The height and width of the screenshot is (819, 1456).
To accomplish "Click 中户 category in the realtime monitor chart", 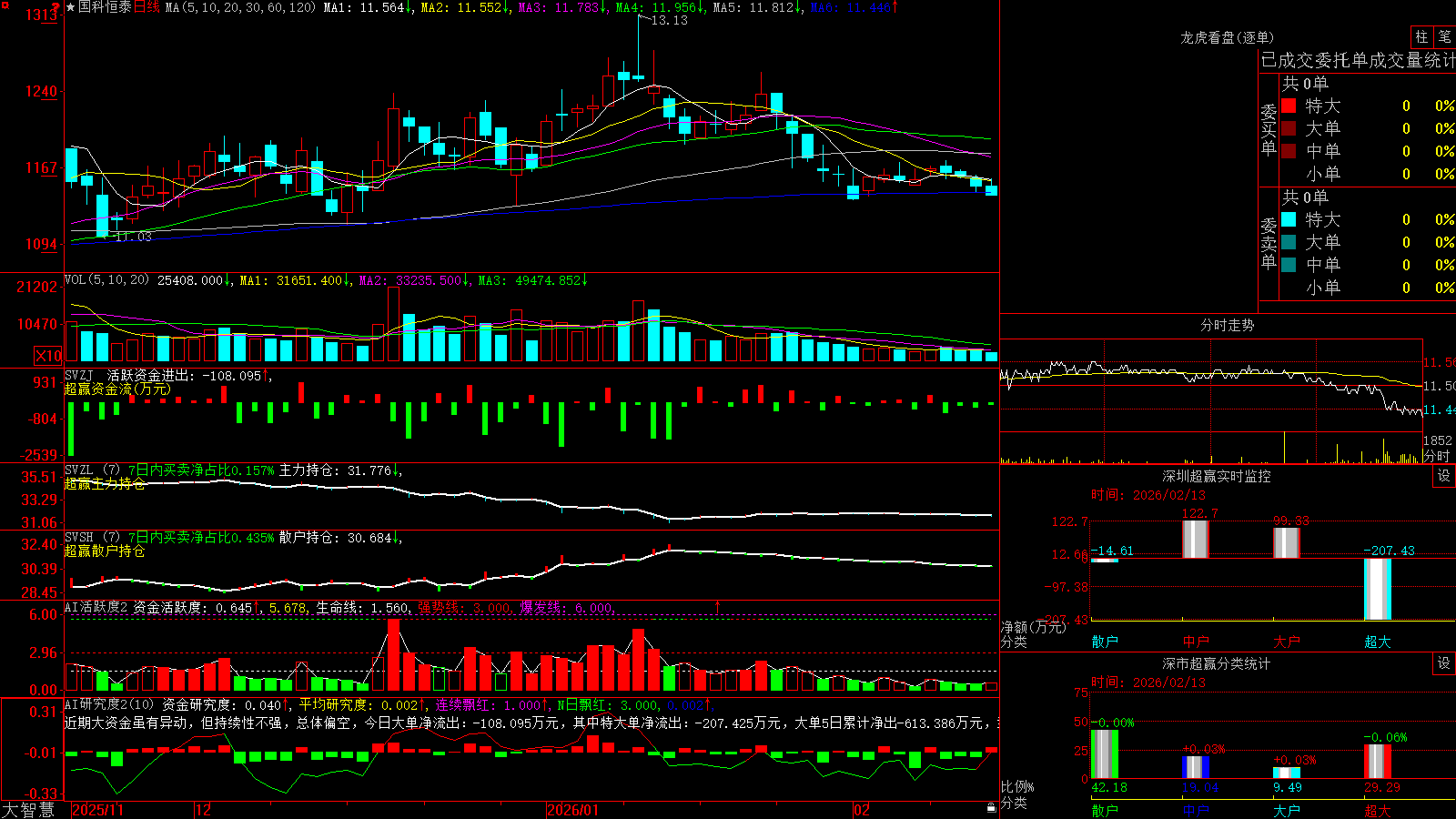I will tap(1196, 642).
